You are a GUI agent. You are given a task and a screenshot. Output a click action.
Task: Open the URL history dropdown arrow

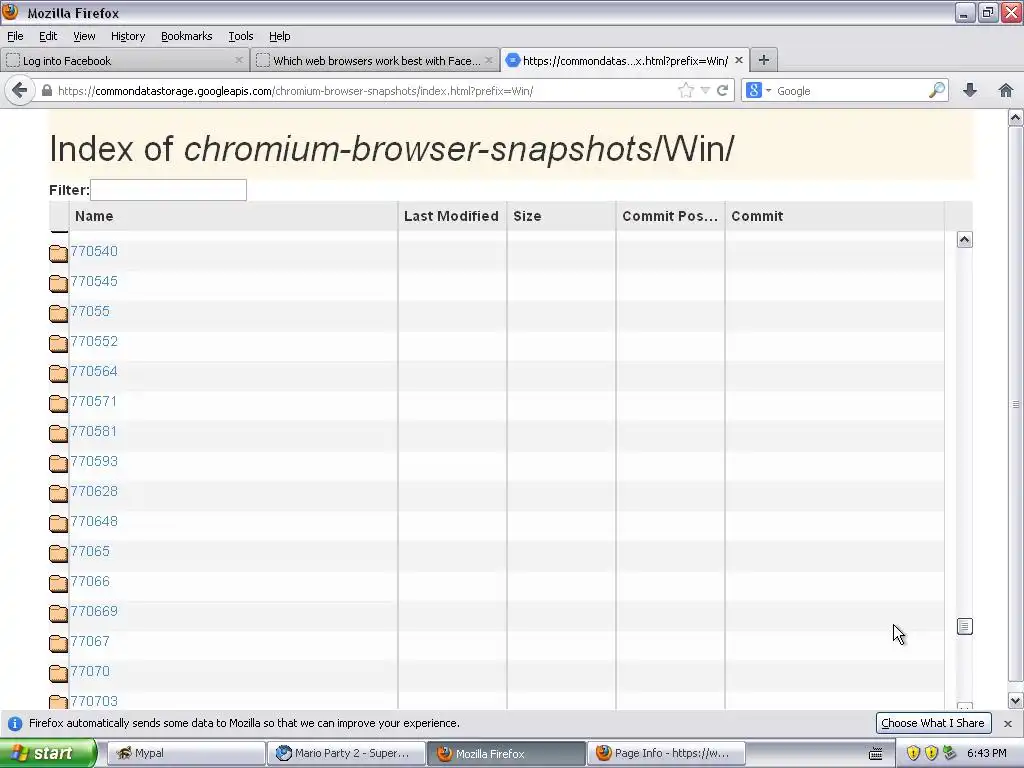pyautogui.click(x=705, y=90)
